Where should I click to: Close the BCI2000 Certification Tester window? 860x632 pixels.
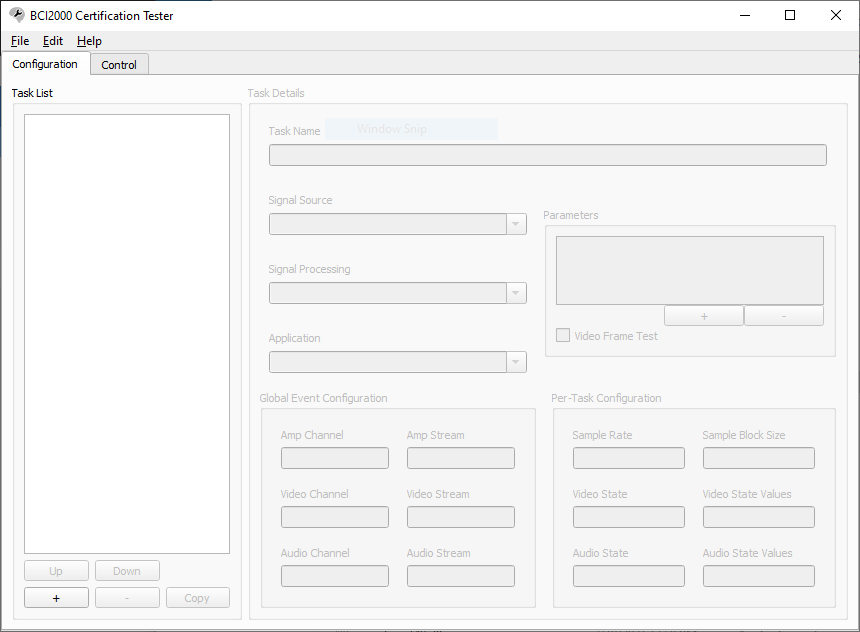point(835,15)
